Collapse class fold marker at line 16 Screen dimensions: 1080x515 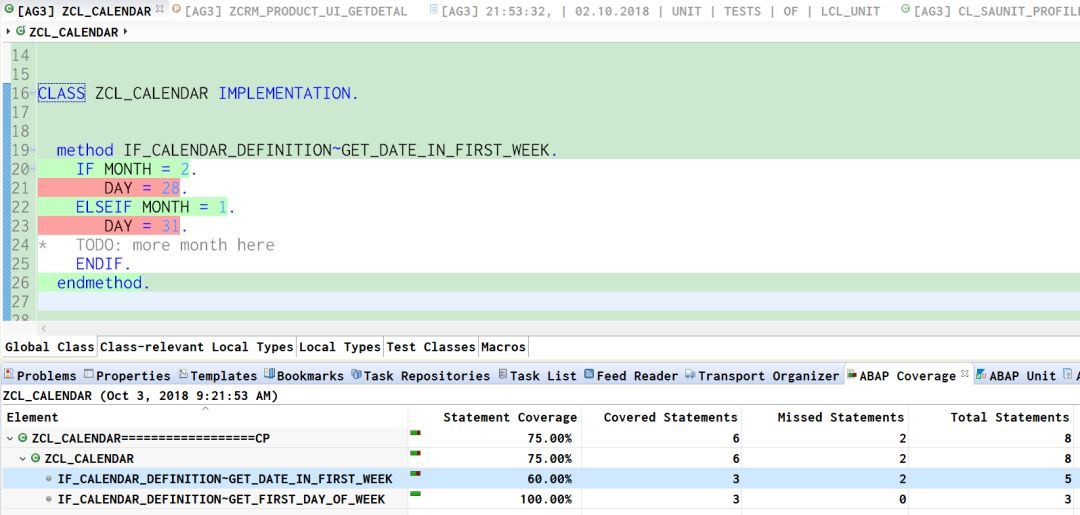coord(33,94)
